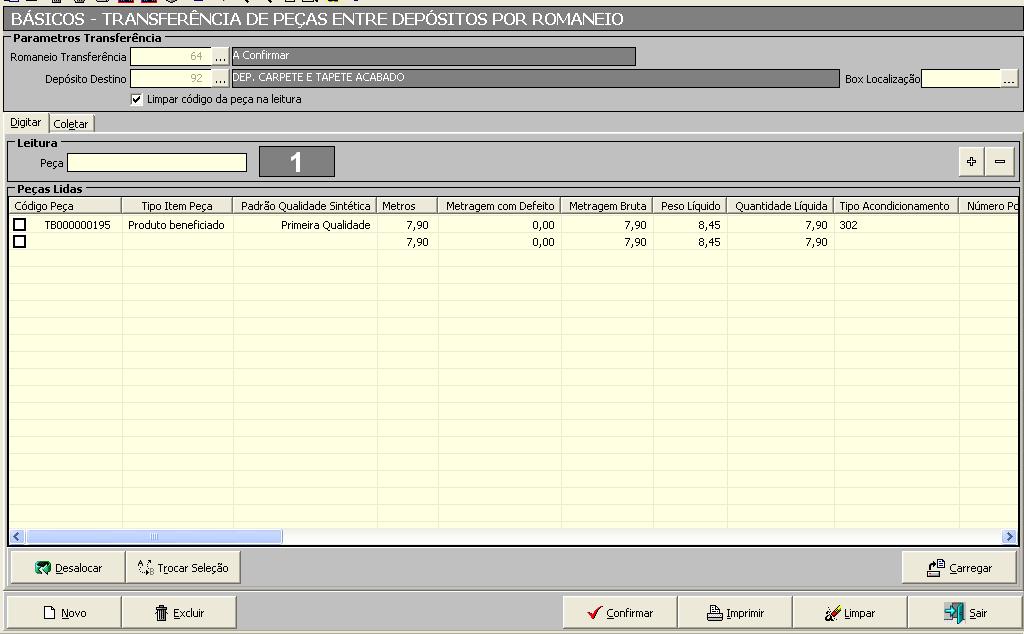Open Depósito Destino lookup ellipsis button
The height and width of the screenshot is (634, 1024).
point(220,78)
